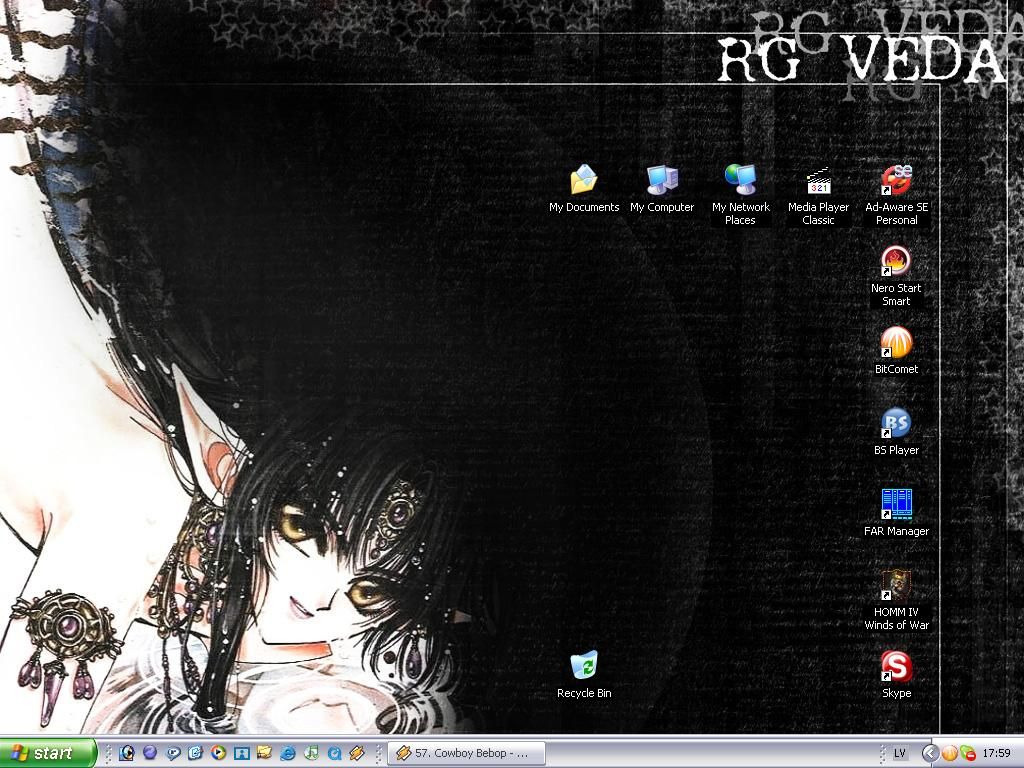
Task: Open the Start menu
Action: click(x=48, y=753)
